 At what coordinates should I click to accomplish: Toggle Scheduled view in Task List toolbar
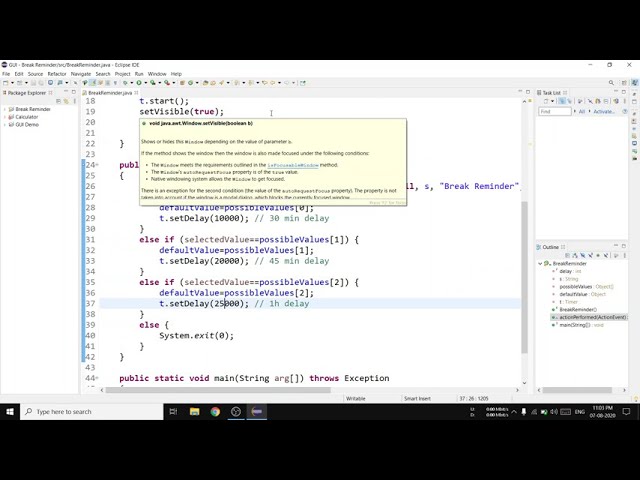click(x=569, y=101)
